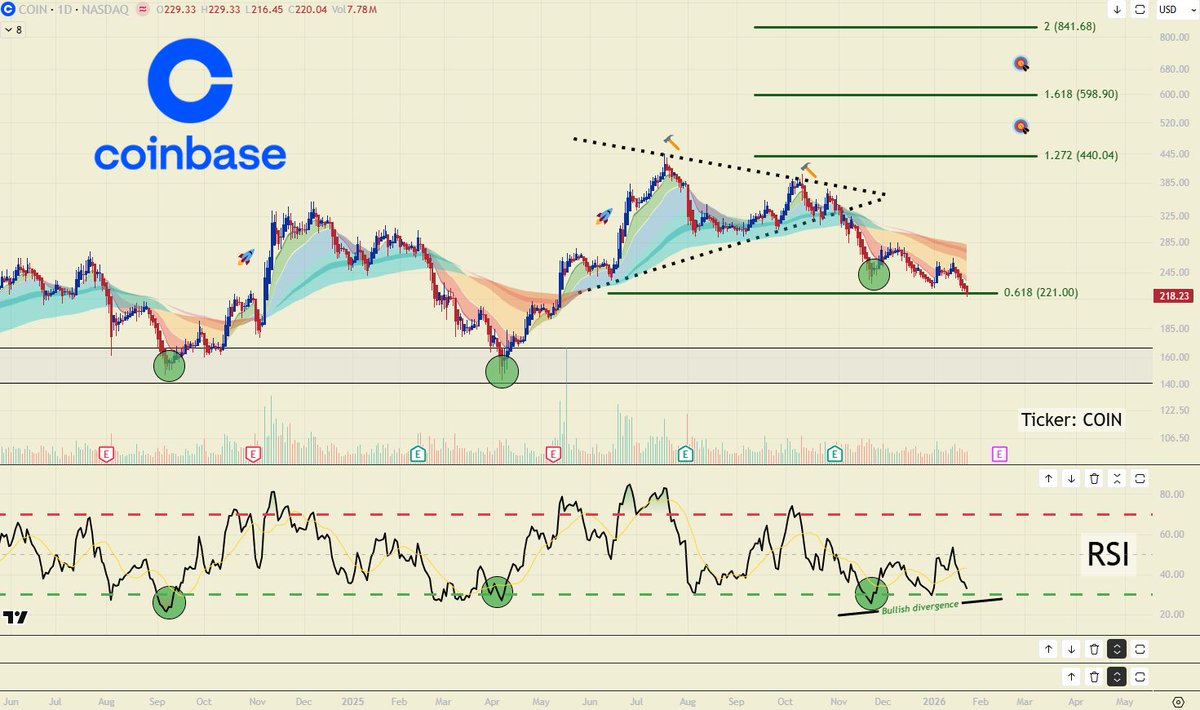Click the 2026 label on time axis
Screen dimensions: 1200x710
(x=934, y=700)
